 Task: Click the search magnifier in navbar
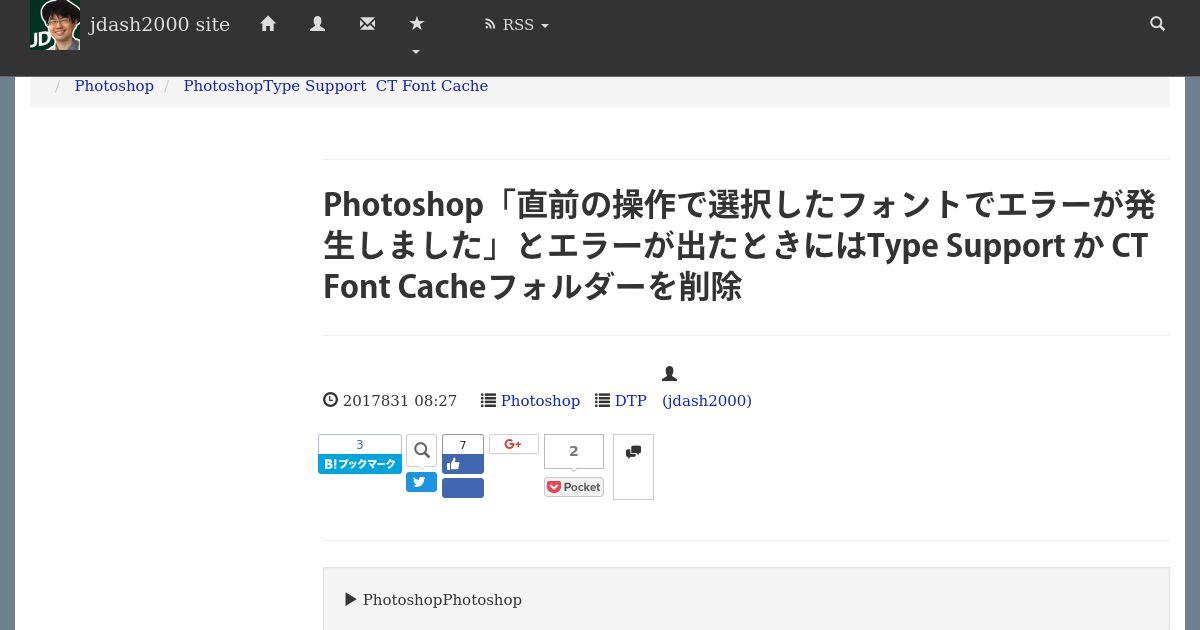coord(1158,24)
